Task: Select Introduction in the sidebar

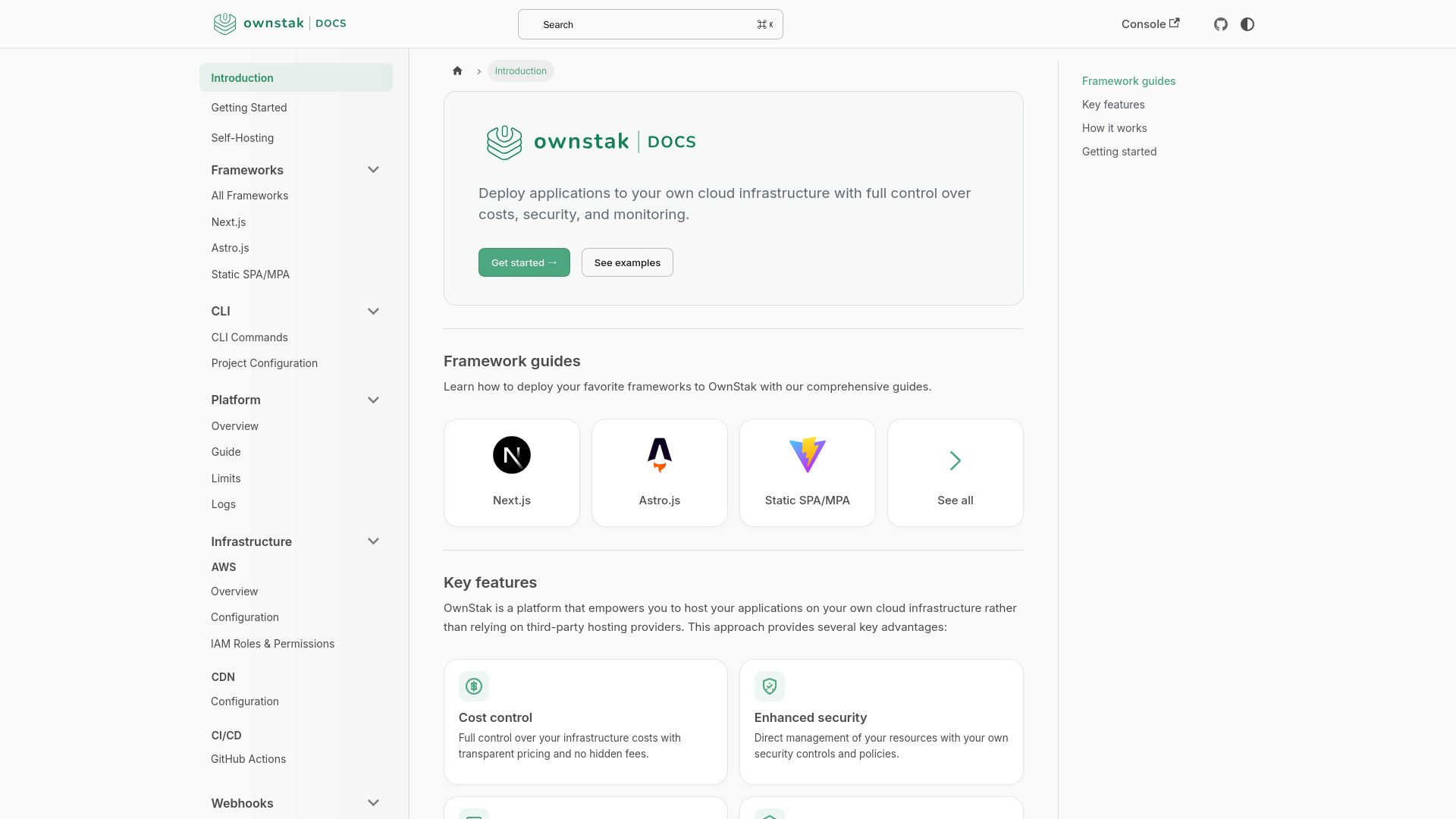Action: 296,77
